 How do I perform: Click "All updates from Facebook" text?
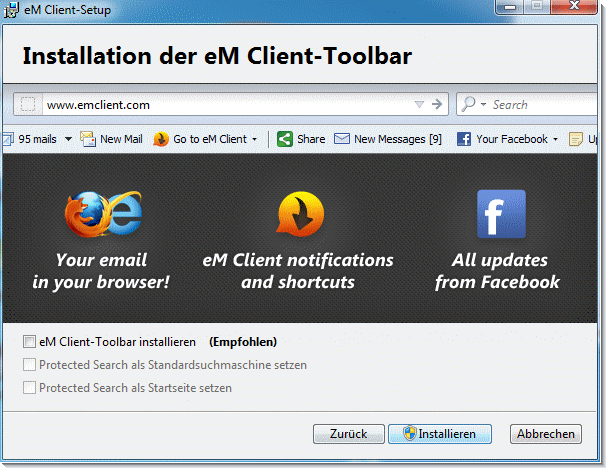(x=497, y=271)
